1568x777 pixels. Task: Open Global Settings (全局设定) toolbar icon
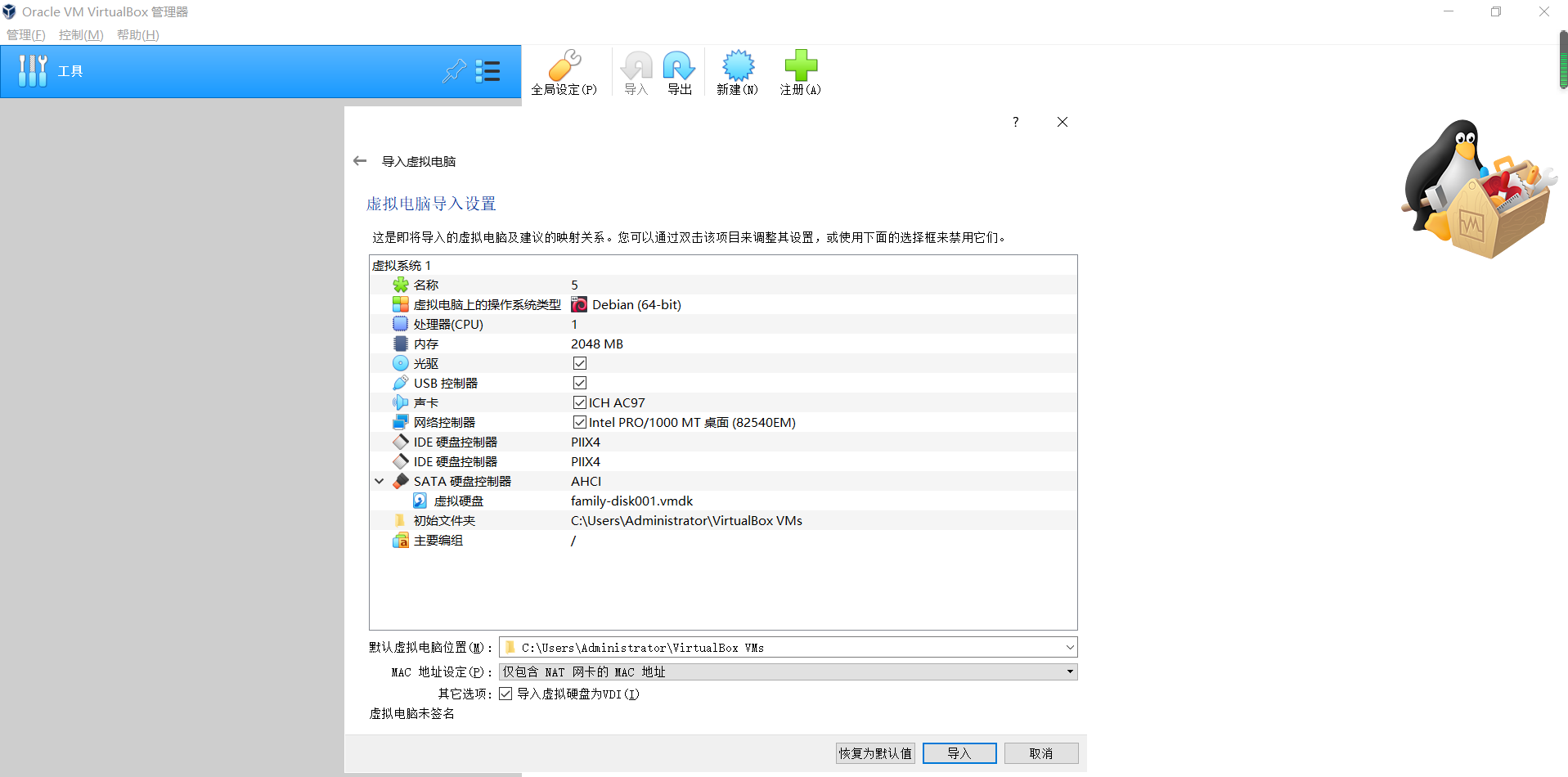[564, 65]
